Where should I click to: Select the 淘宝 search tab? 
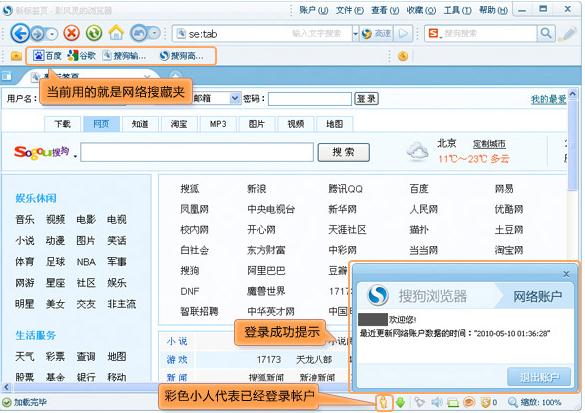179,124
